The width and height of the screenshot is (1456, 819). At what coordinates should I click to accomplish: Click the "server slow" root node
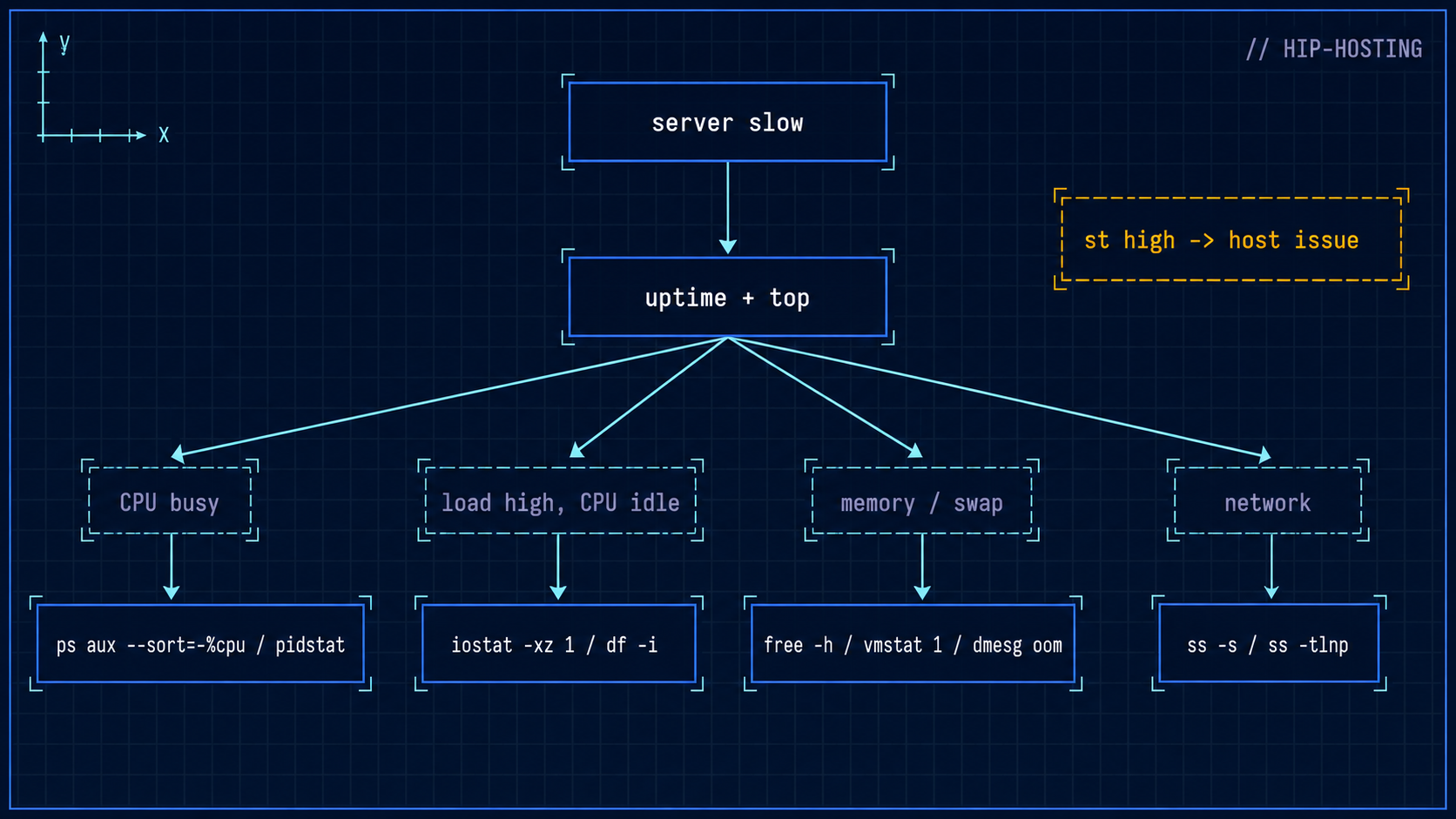(x=728, y=122)
